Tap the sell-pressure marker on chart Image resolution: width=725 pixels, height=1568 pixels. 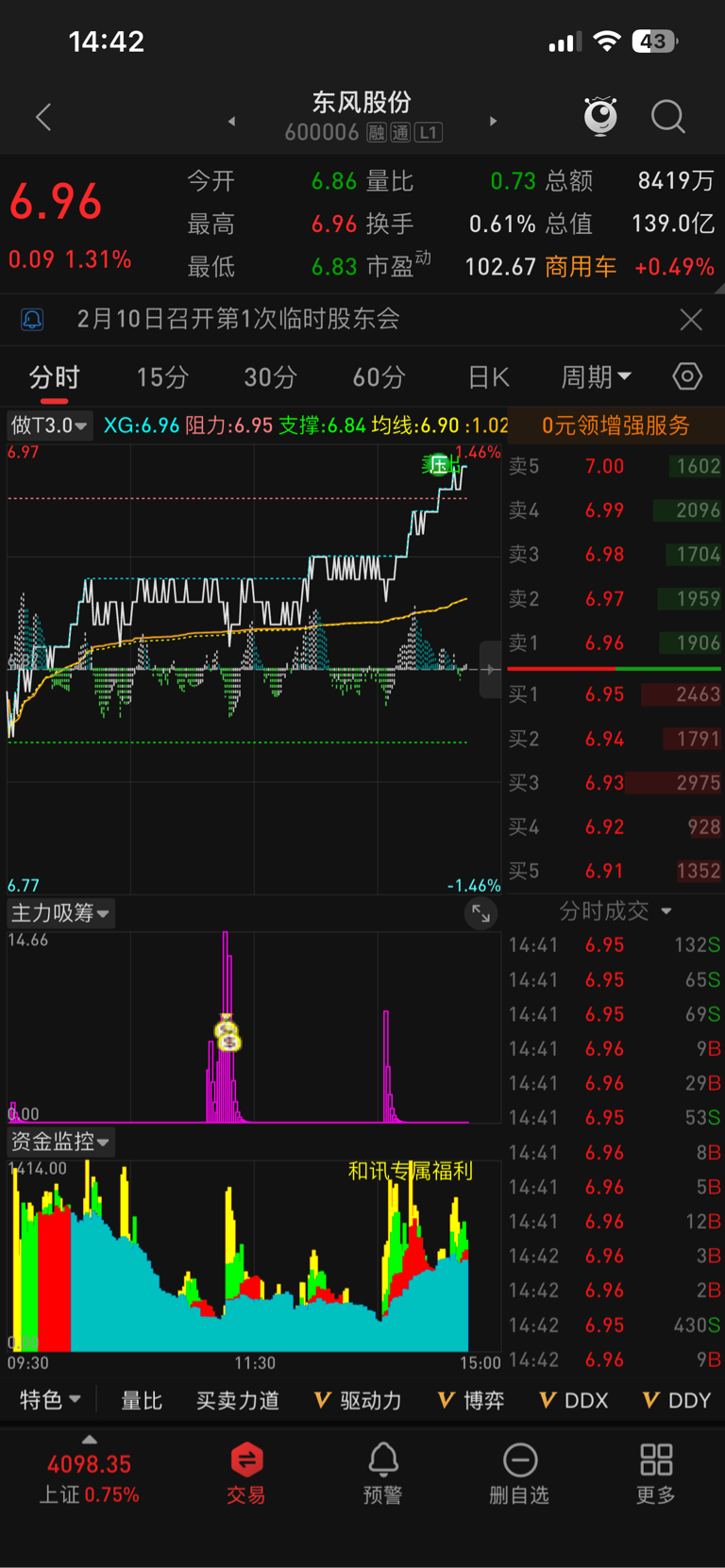(441, 463)
